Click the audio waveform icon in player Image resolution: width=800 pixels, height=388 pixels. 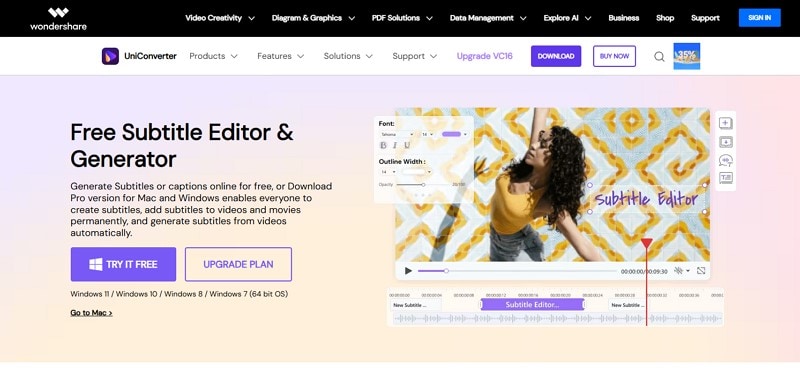point(679,271)
